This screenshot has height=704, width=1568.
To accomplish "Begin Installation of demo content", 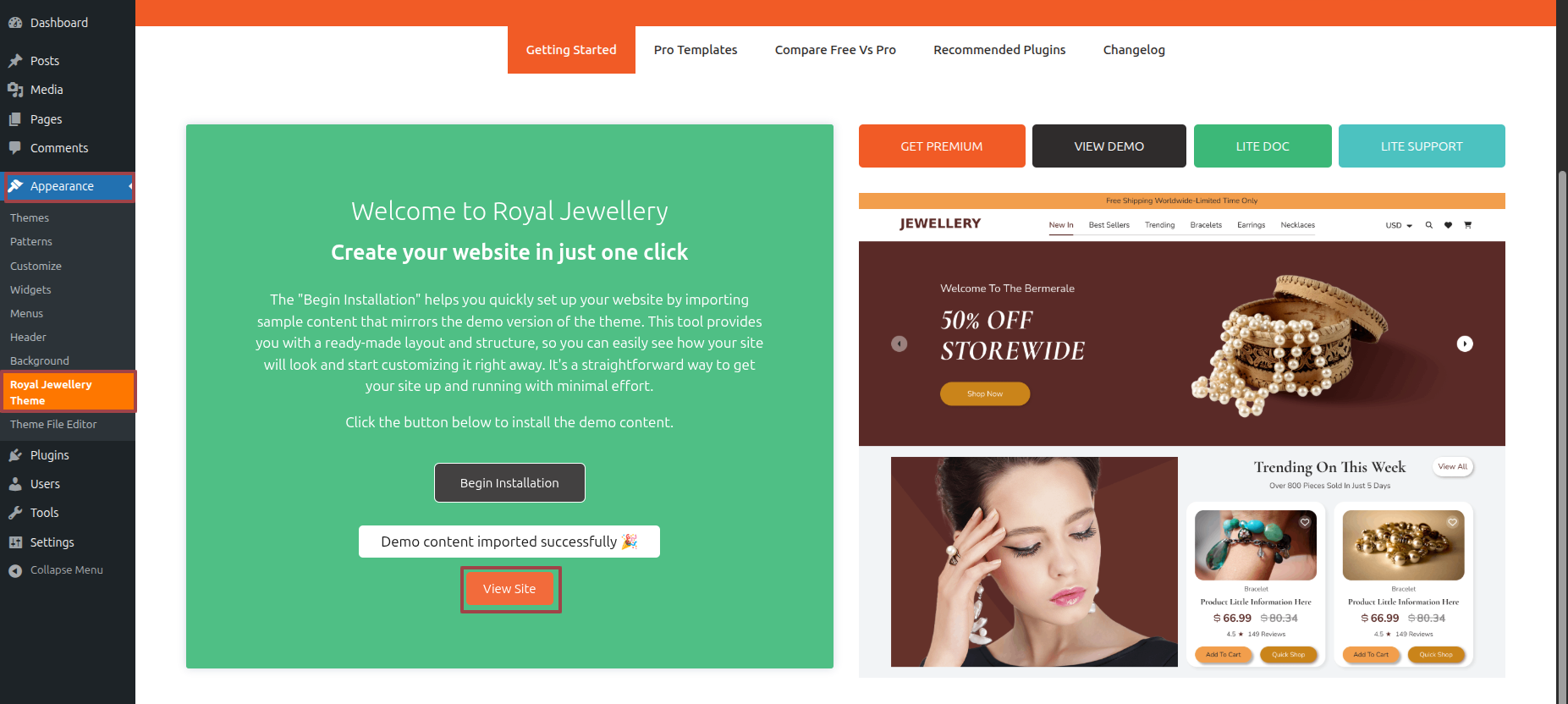I will pyautogui.click(x=509, y=482).
